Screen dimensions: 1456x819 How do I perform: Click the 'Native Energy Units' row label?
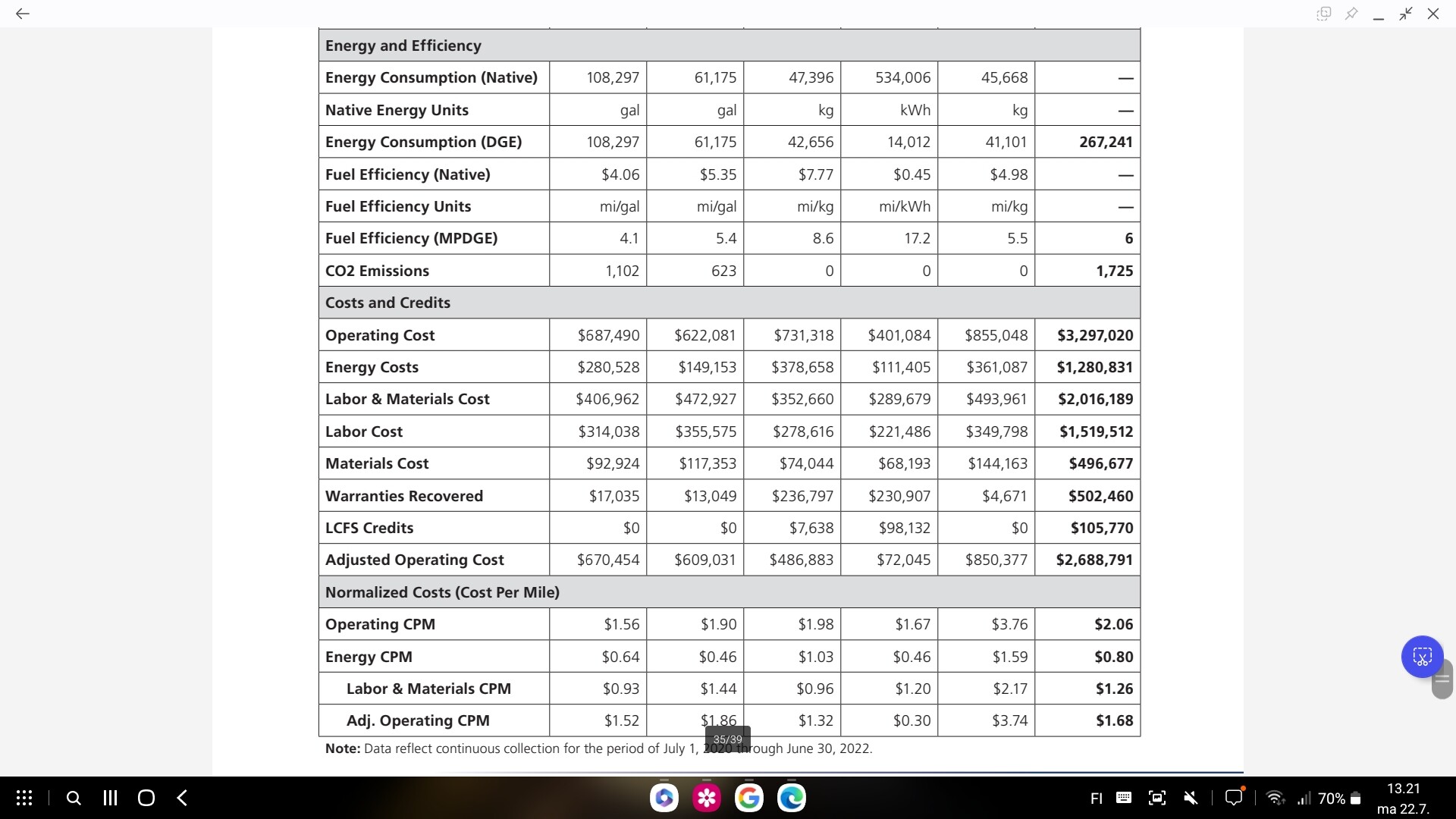397,110
